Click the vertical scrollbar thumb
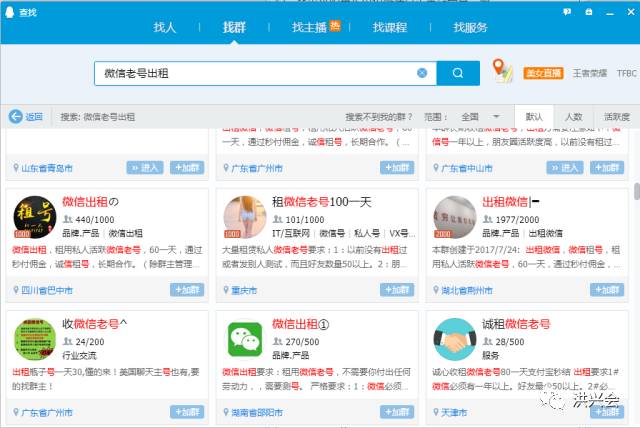Image resolution: width=640 pixels, height=428 pixels. pyautogui.click(x=636, y=191)
